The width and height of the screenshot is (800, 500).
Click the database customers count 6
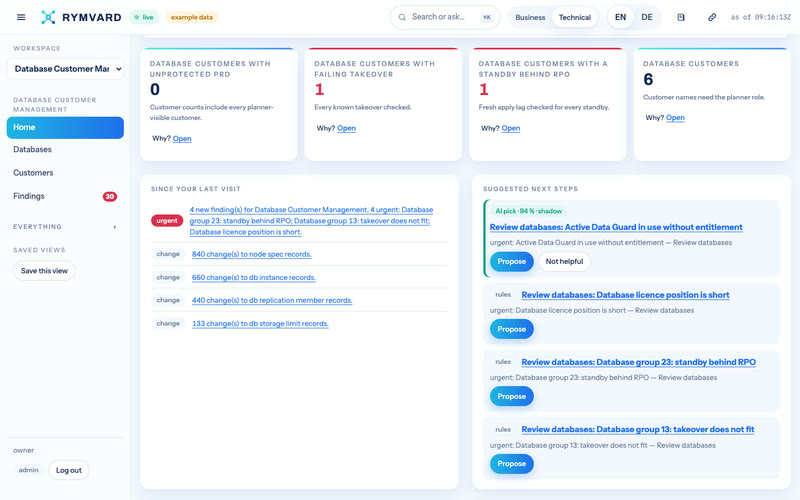point(648,80)
